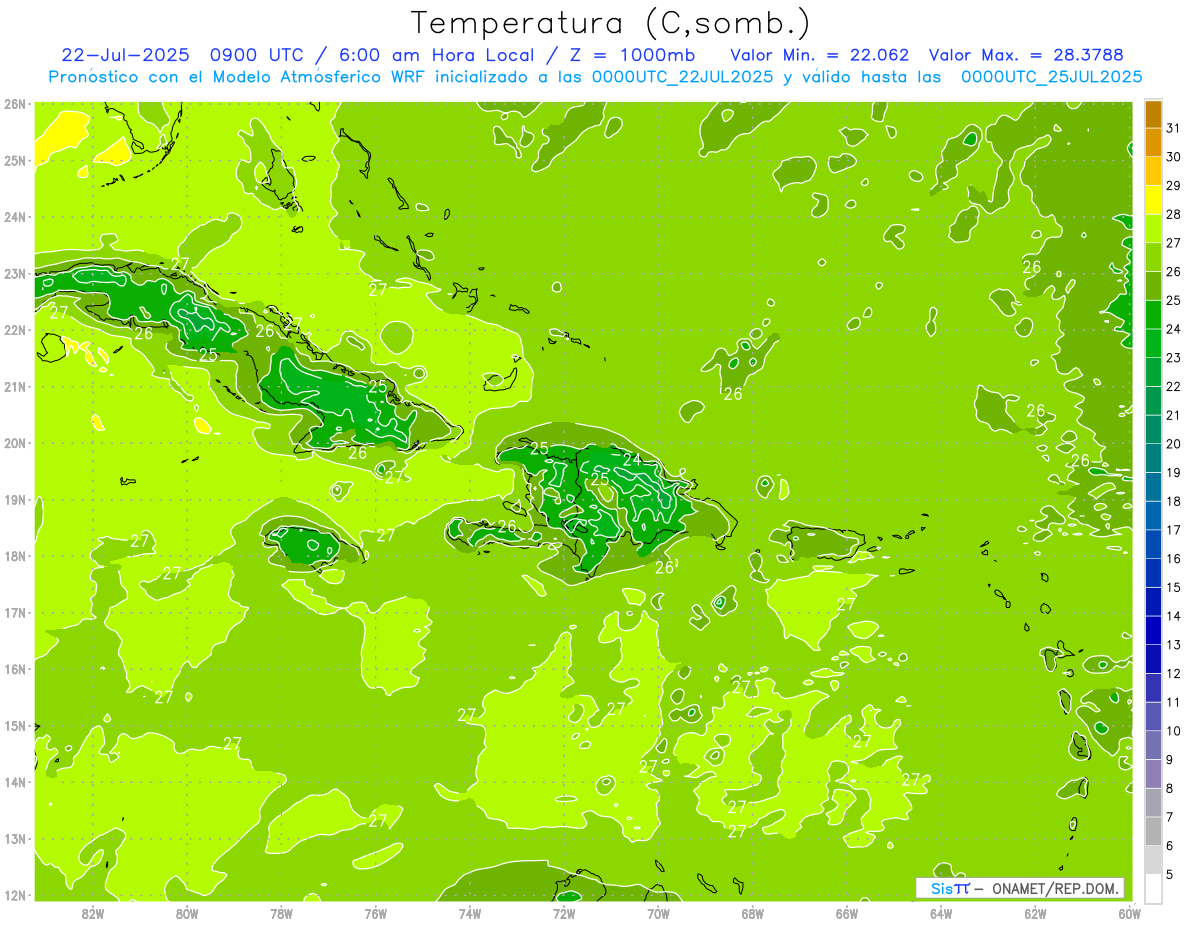
Task: Click the longitude label "74W"
Action: pos(470,913)
